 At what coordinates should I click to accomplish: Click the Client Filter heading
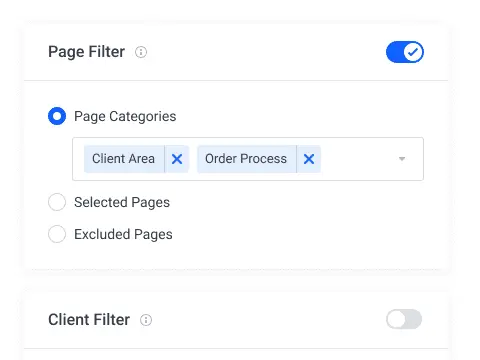pyautogui.click(x=89, y=320)
